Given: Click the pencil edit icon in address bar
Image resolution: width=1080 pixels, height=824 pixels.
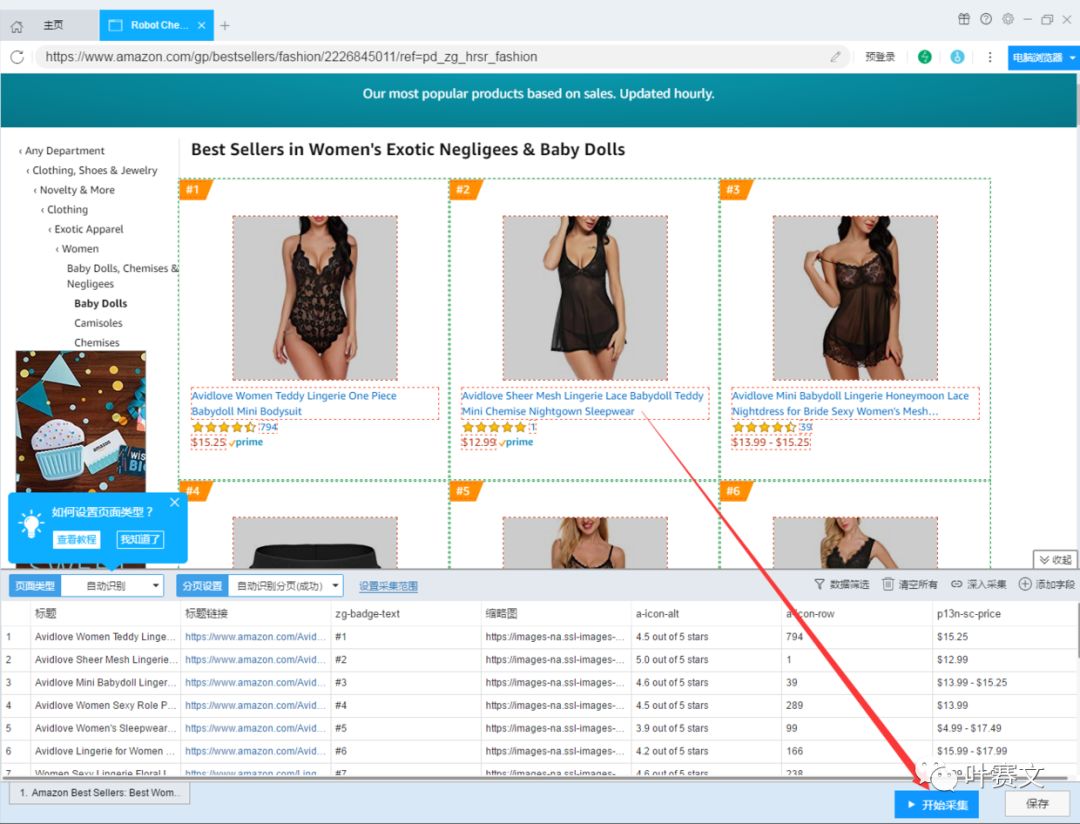Looking at the screenshot, I should (835, 57).
